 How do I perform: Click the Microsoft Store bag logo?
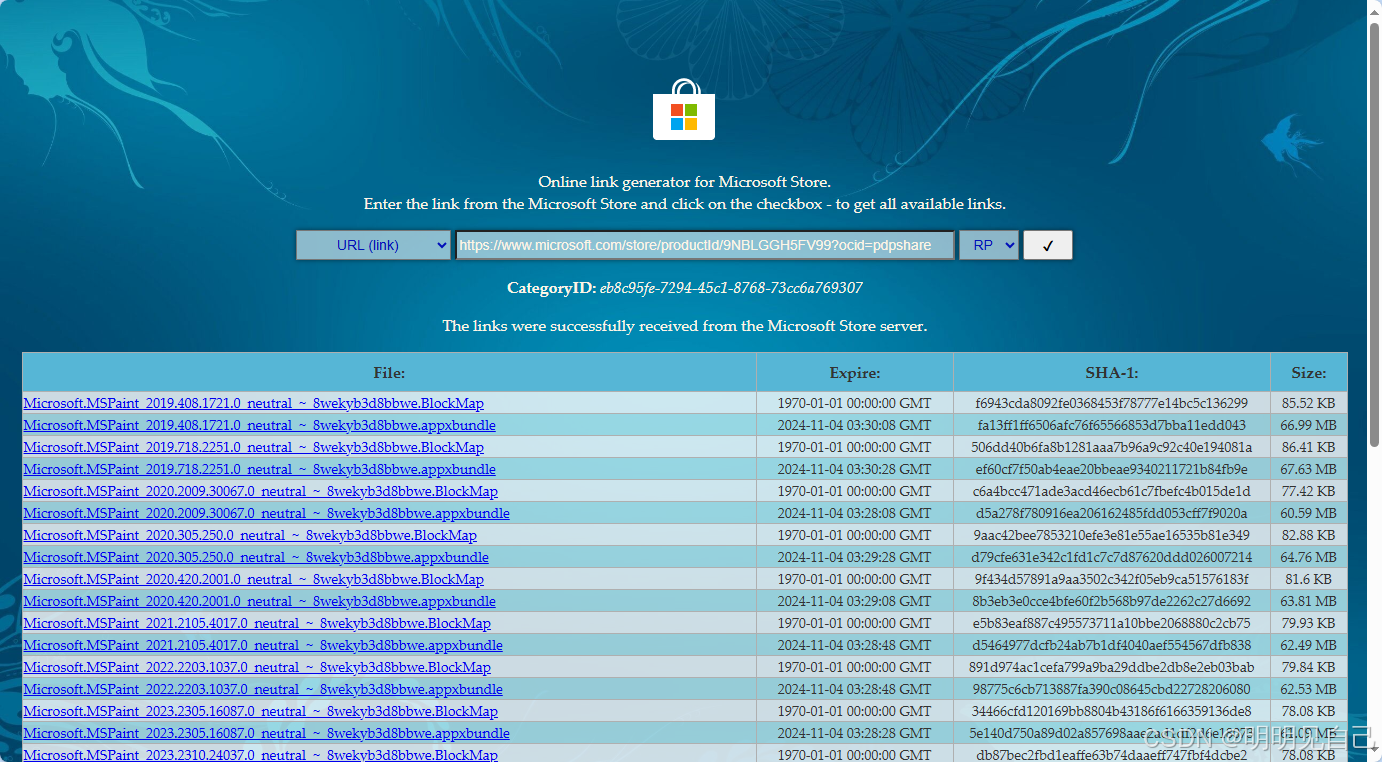pos(684,110)
